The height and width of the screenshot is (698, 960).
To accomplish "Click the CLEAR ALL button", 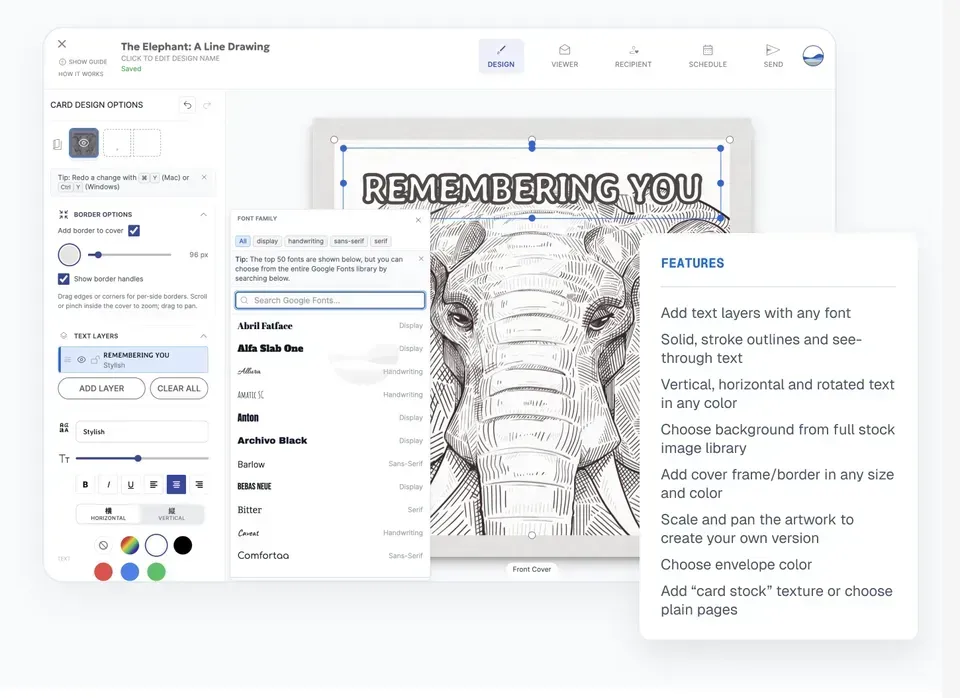I will [179, 388].
